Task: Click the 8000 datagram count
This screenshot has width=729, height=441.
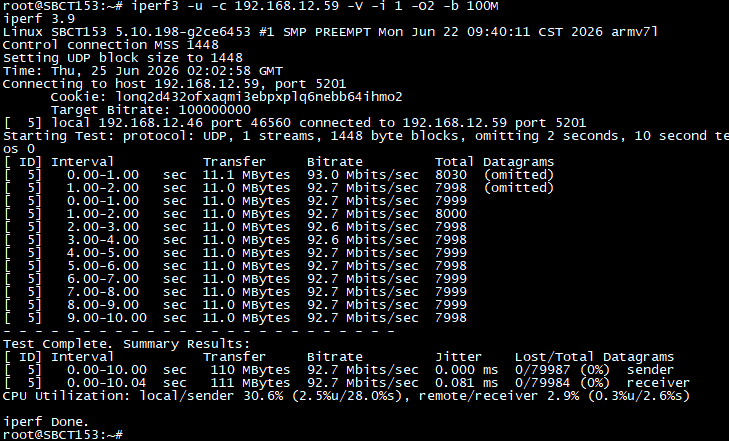Action: coord(451,214)
